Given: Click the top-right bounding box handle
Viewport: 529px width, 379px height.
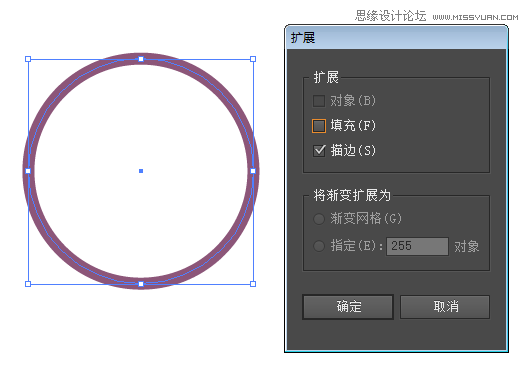Looking at the screenshot, I should [253, 59].
